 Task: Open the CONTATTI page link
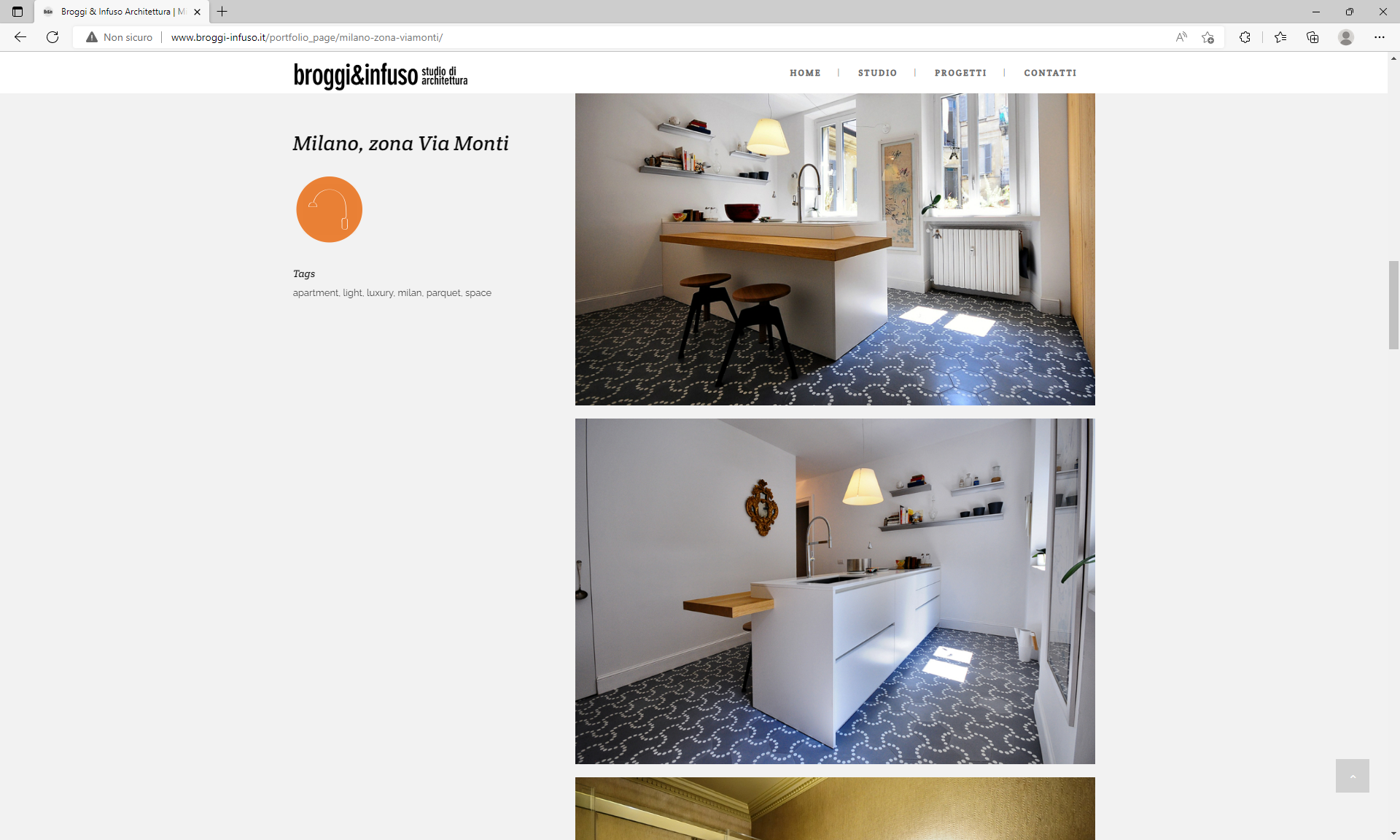(1050, 73)
